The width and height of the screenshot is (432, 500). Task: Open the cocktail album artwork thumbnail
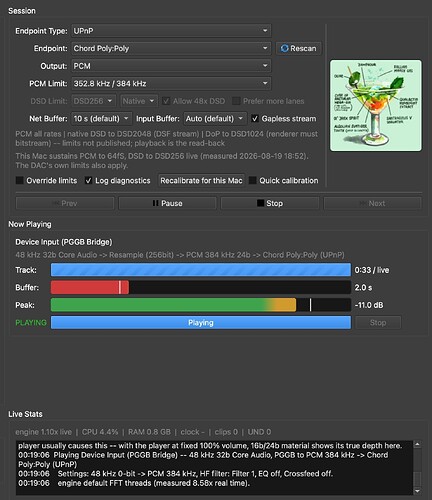point(376,105)
